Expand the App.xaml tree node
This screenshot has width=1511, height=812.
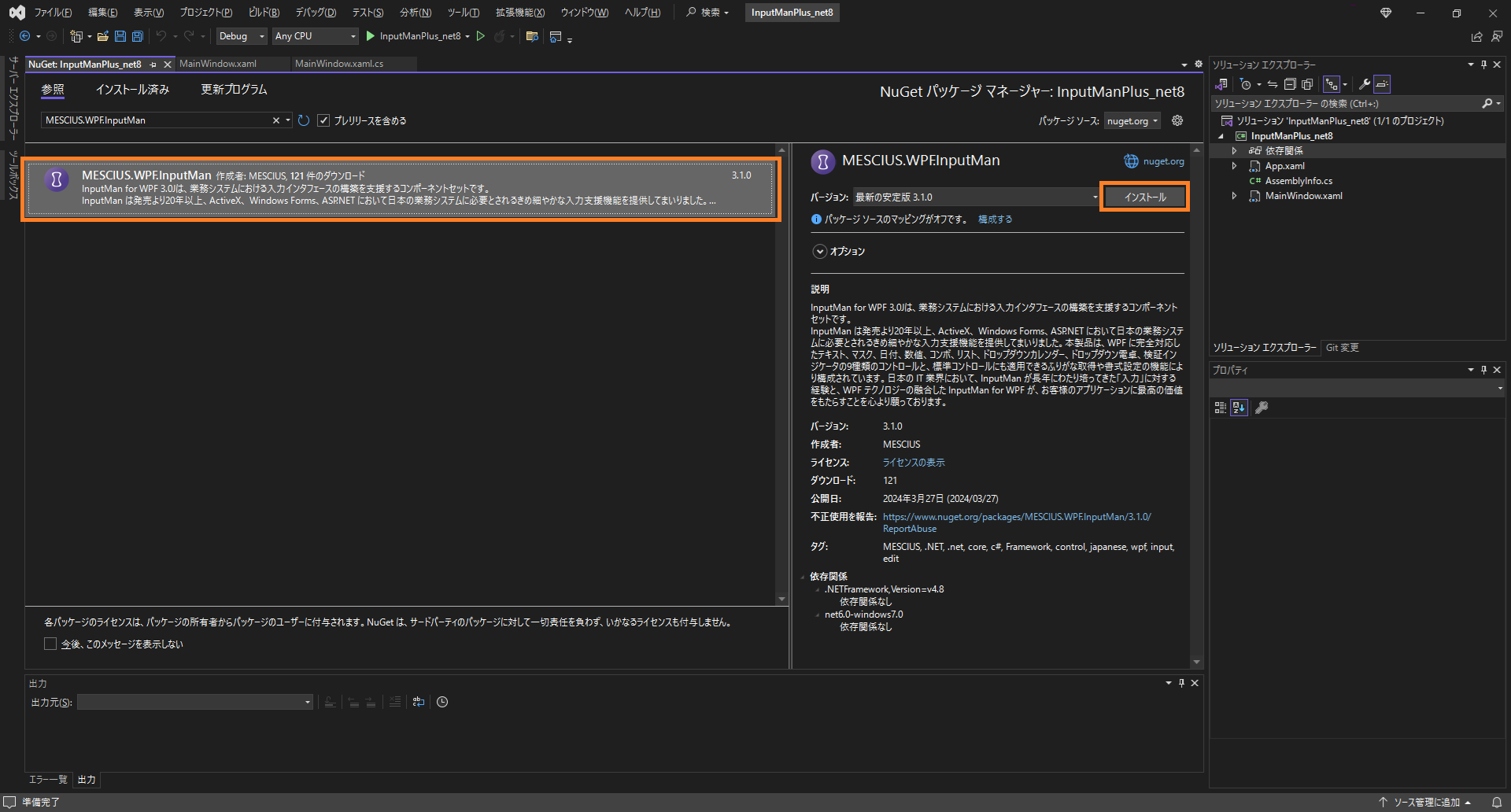1234,166
